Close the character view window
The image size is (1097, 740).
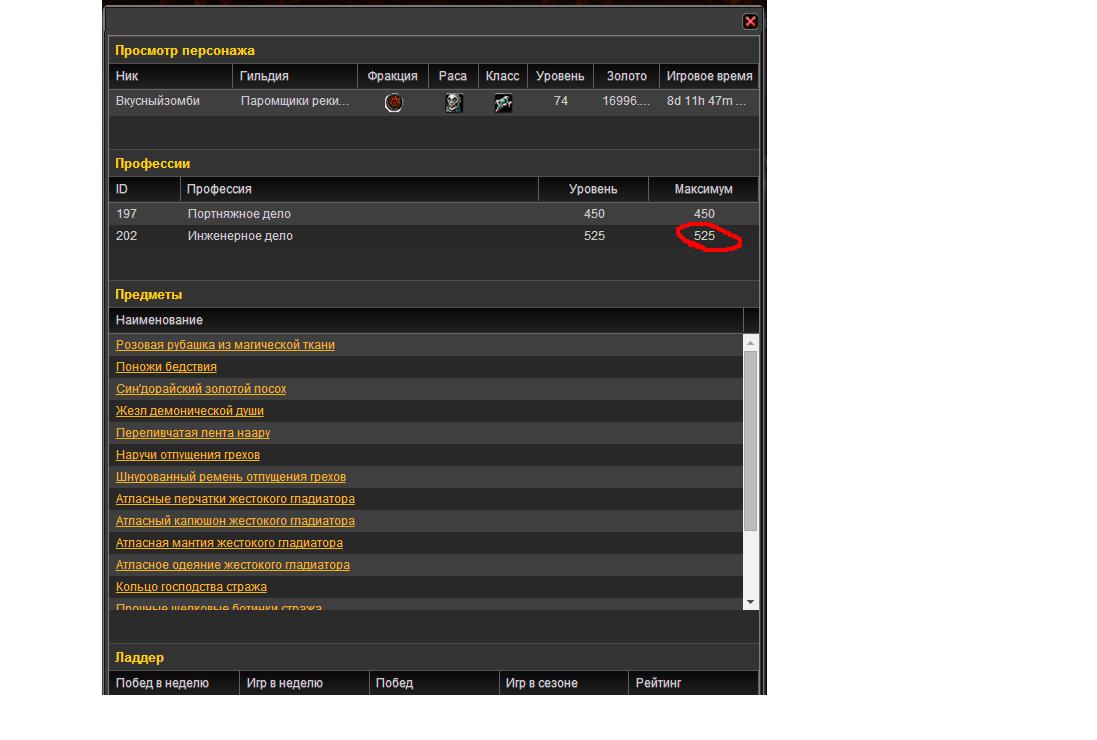[x=750, y=22]
